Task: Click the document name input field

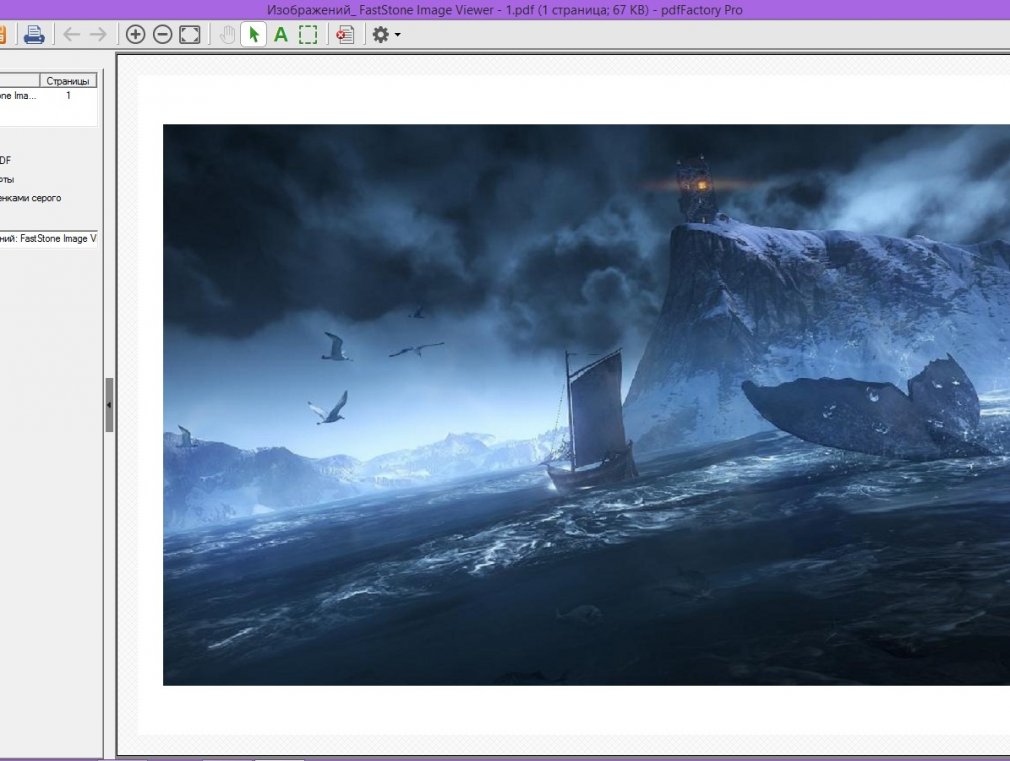Action: click(x=48, y=238)
